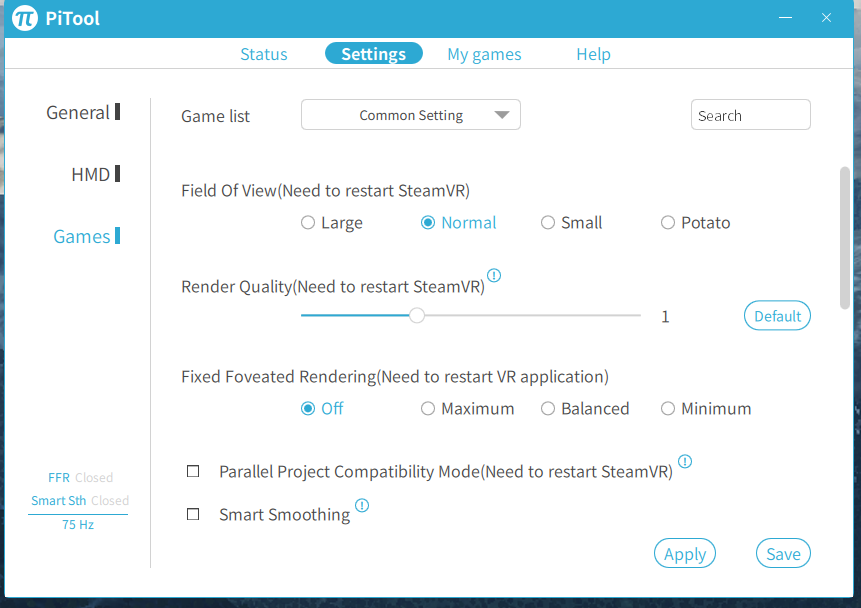This screenshot has height=608, width=861.
Task: Click the Smart Smoothing info icon
Action: pyautogui.click(x=362, y=505)
